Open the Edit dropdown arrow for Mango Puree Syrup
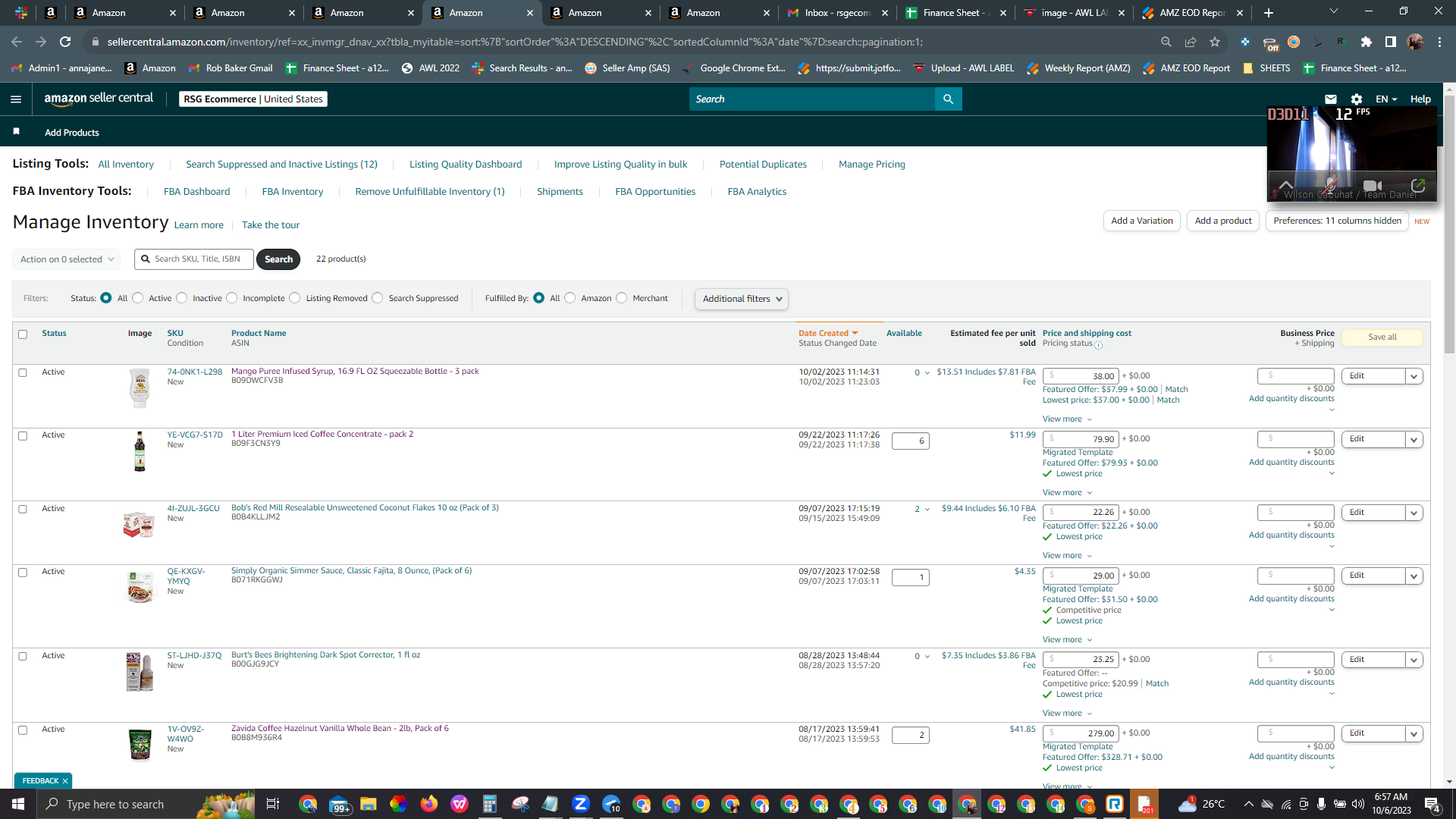 pos(1414,377)
